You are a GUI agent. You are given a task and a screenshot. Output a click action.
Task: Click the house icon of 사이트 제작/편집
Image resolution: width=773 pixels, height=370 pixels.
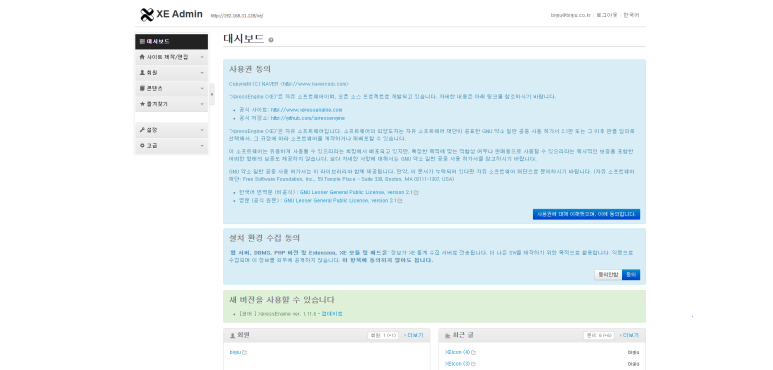point(142,57)
